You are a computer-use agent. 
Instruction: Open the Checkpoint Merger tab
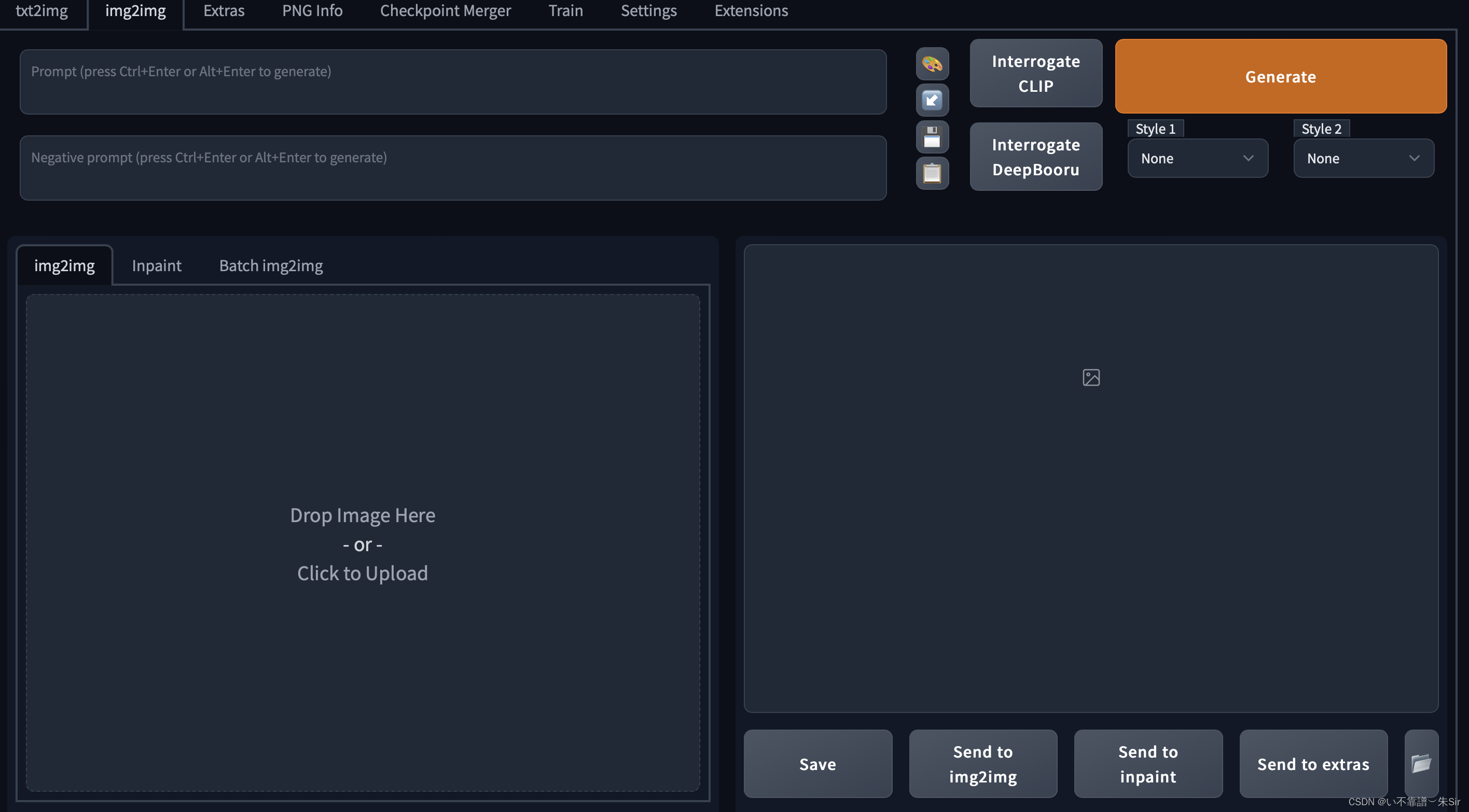445,11
